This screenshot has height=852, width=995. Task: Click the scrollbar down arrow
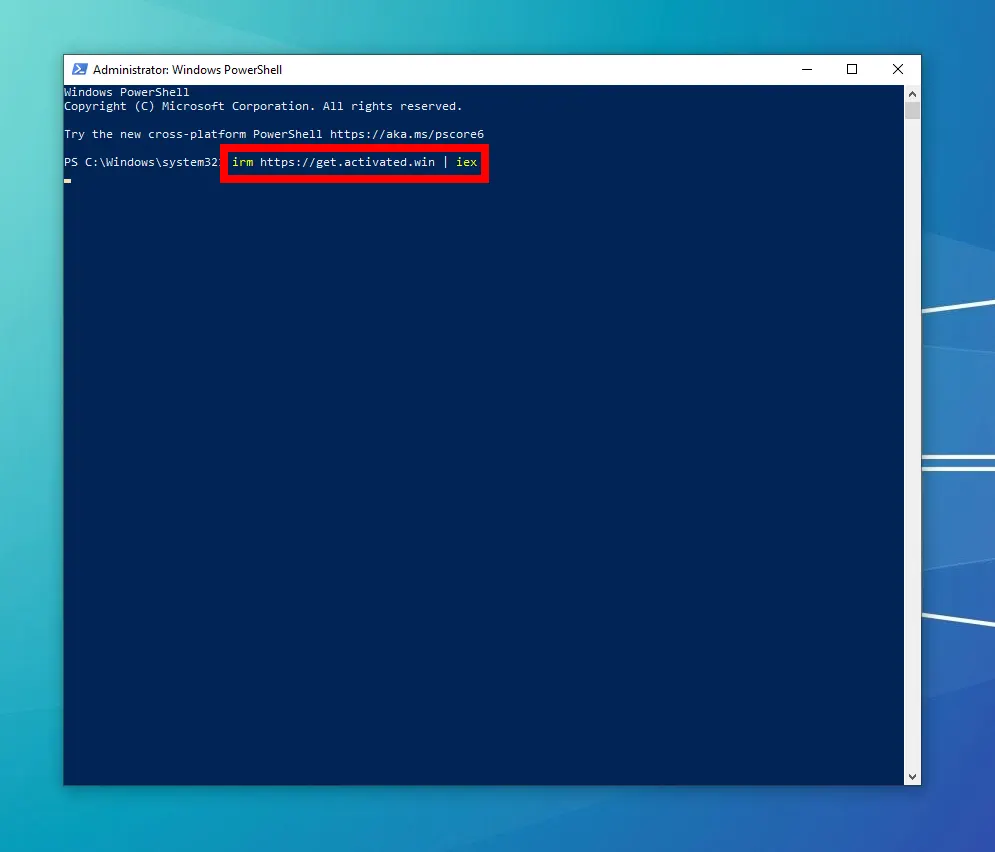912,777
